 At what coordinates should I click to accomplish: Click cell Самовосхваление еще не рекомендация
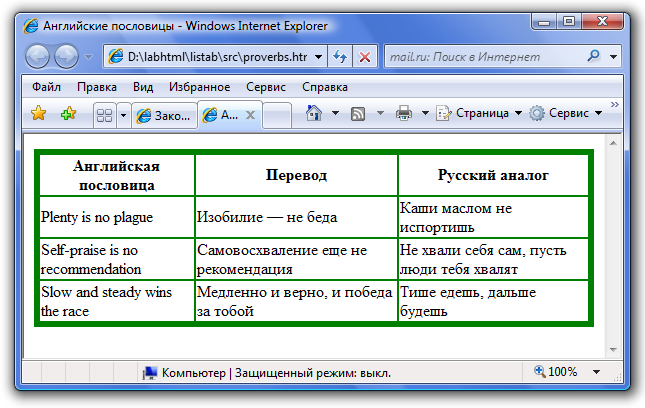point(296,260)
